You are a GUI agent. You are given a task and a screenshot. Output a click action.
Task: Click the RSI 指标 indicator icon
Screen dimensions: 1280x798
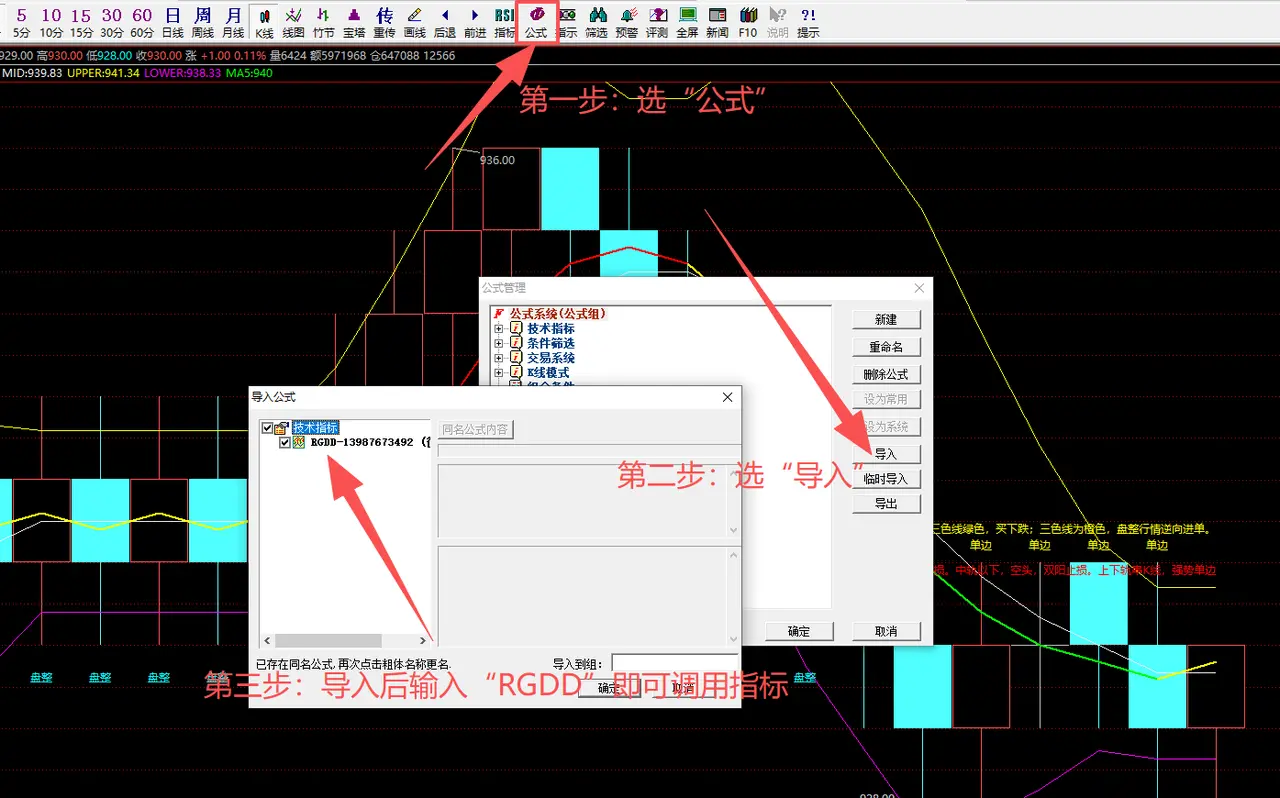coord(505,21)
